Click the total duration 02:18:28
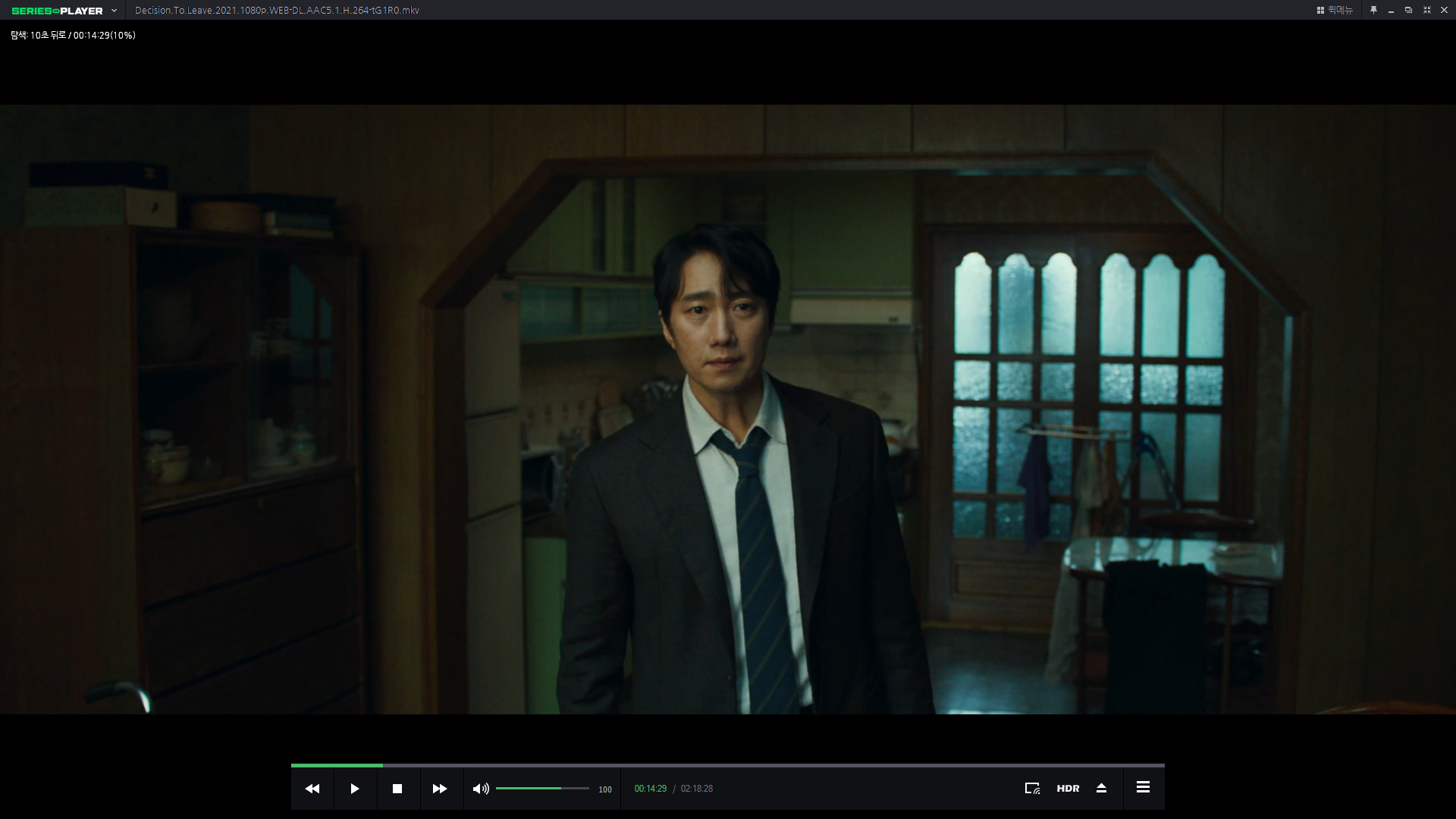The height and width of the screenshot is (819, 1456). click(x=697, y=789)
